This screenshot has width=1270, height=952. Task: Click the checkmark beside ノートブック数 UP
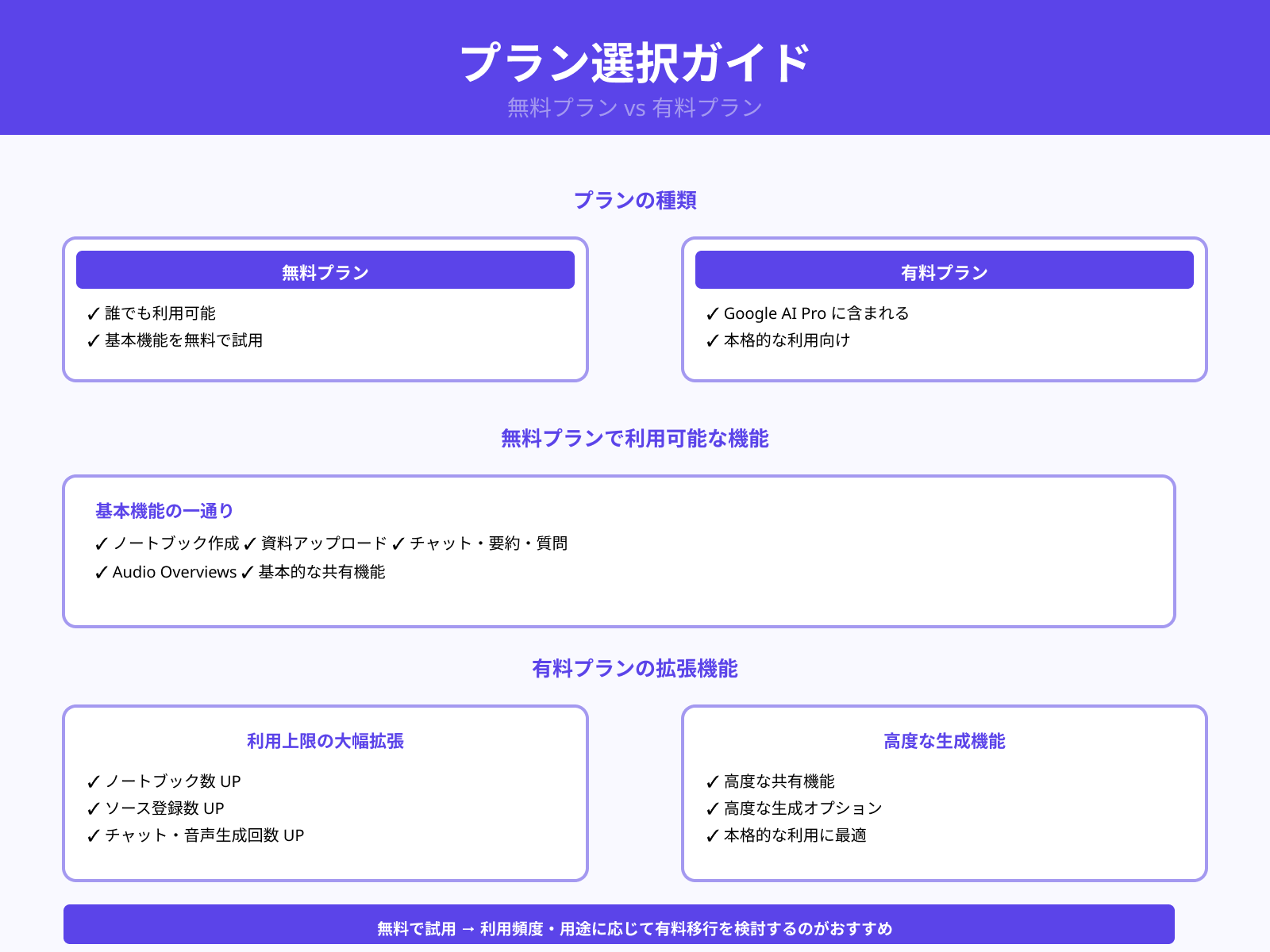pos(94,781)
